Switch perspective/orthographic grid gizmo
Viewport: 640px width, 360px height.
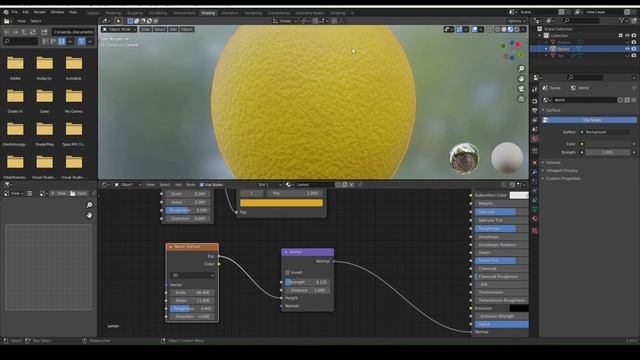tap(521, 99)
